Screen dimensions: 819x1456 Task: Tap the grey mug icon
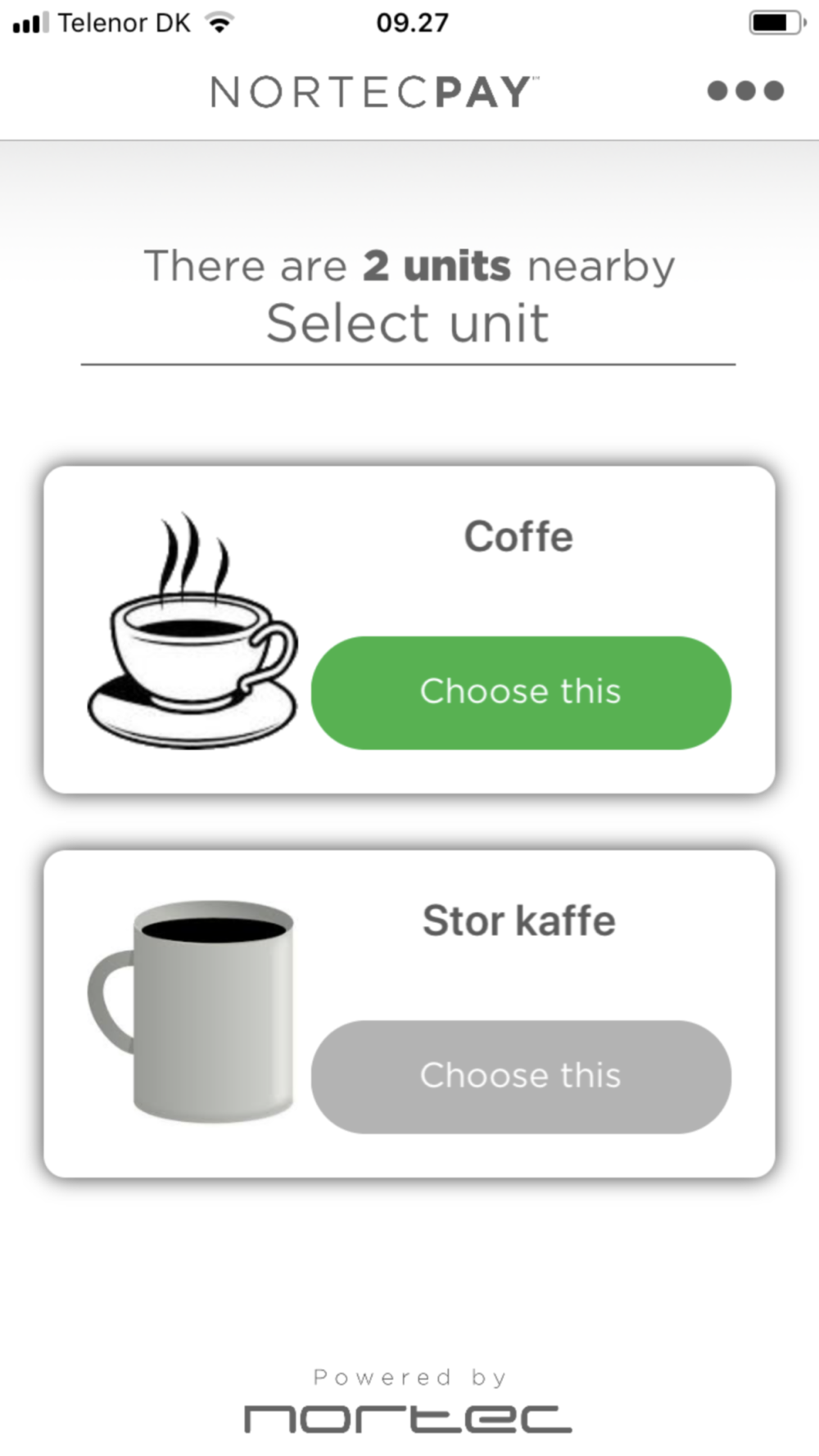coord(190,1011)
